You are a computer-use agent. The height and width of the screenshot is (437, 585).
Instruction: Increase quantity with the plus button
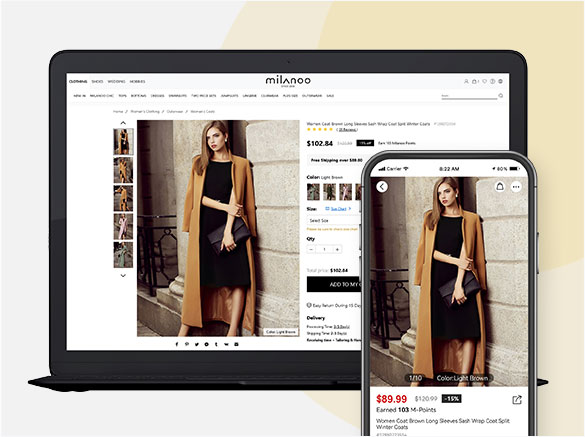337,249
